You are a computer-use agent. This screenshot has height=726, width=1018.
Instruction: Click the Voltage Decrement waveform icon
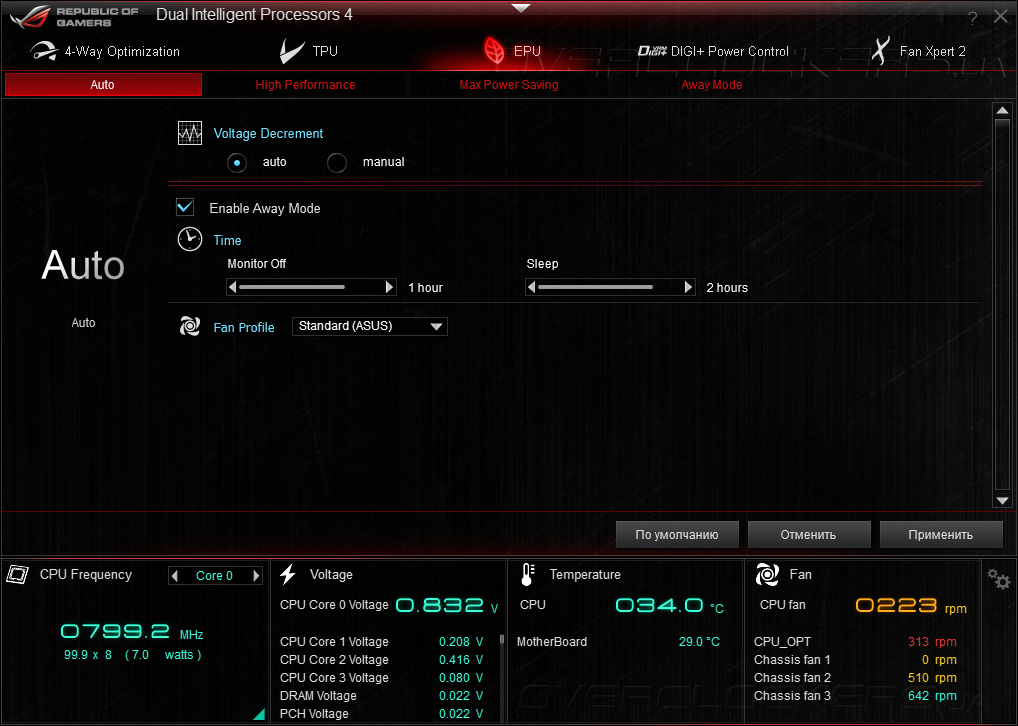[x=190, y=133]
